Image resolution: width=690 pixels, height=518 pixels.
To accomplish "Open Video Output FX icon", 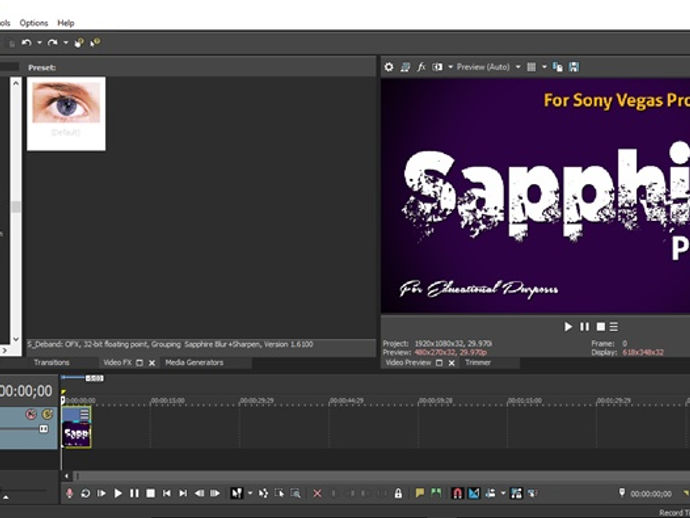I will [421, 67].
